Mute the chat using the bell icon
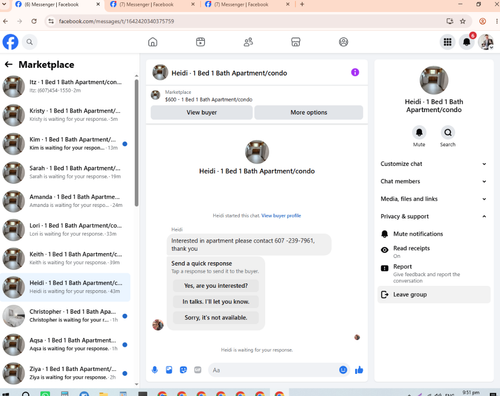The image size is (500, 396). click(419, 133)
